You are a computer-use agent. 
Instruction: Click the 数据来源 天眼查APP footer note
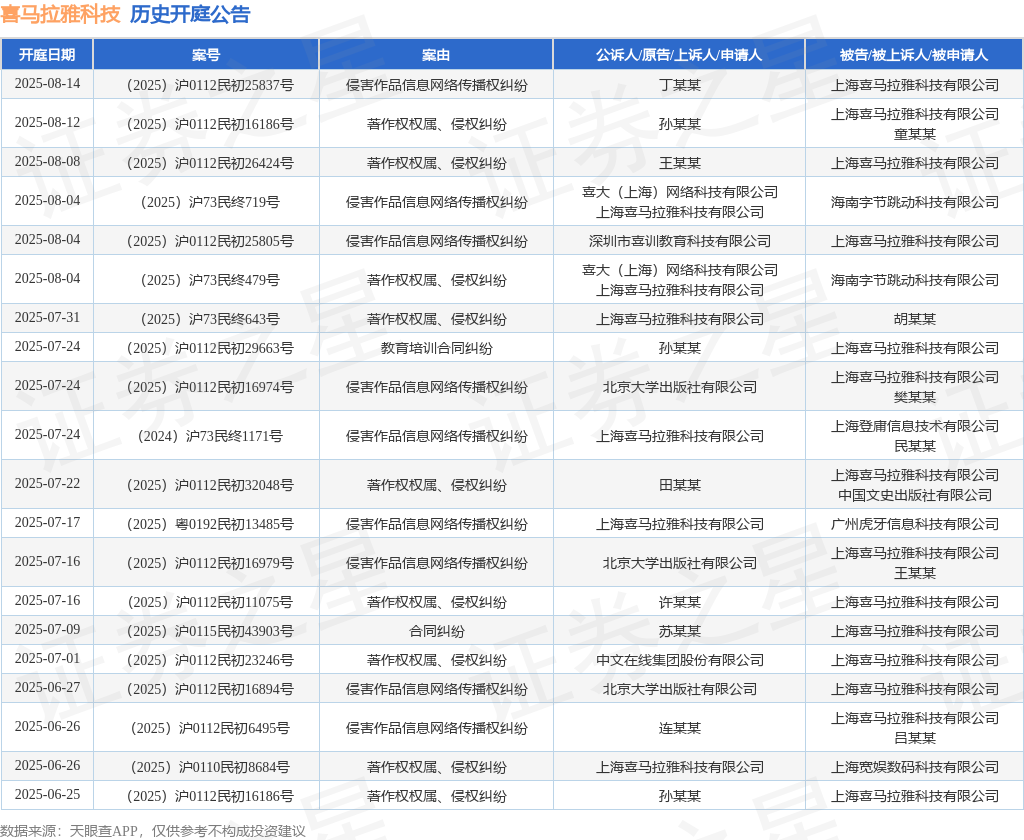point(152,831)
